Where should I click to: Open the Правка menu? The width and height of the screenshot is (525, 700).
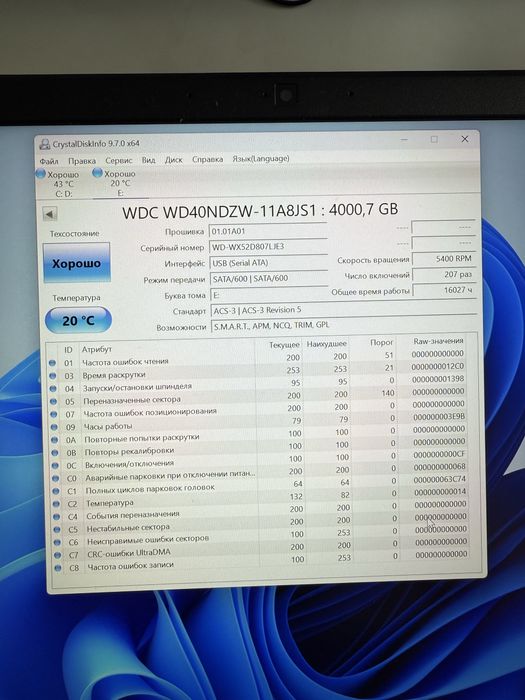pyautogui.click(x=82, y=161)
